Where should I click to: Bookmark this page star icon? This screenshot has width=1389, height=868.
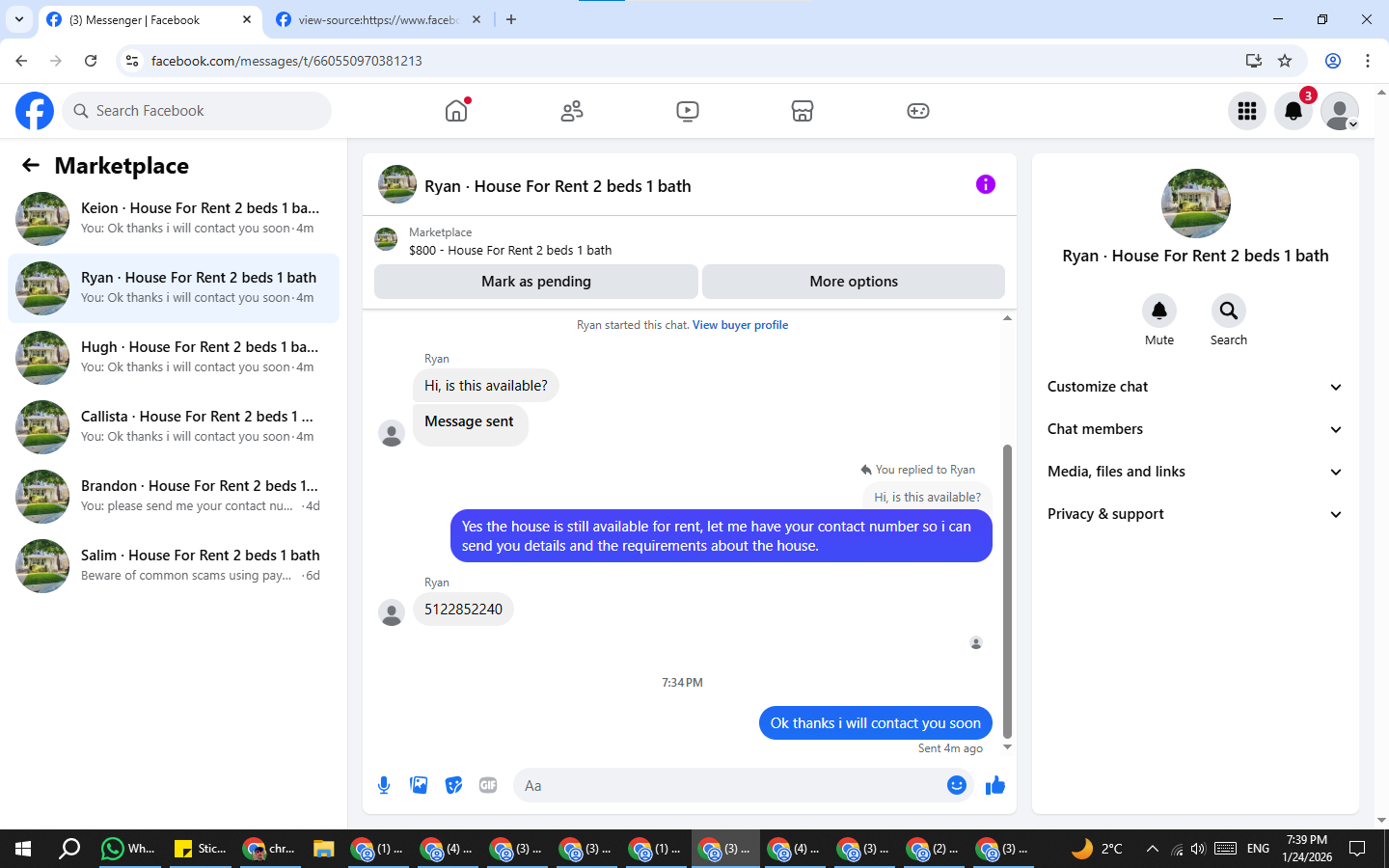point(1285,61)
